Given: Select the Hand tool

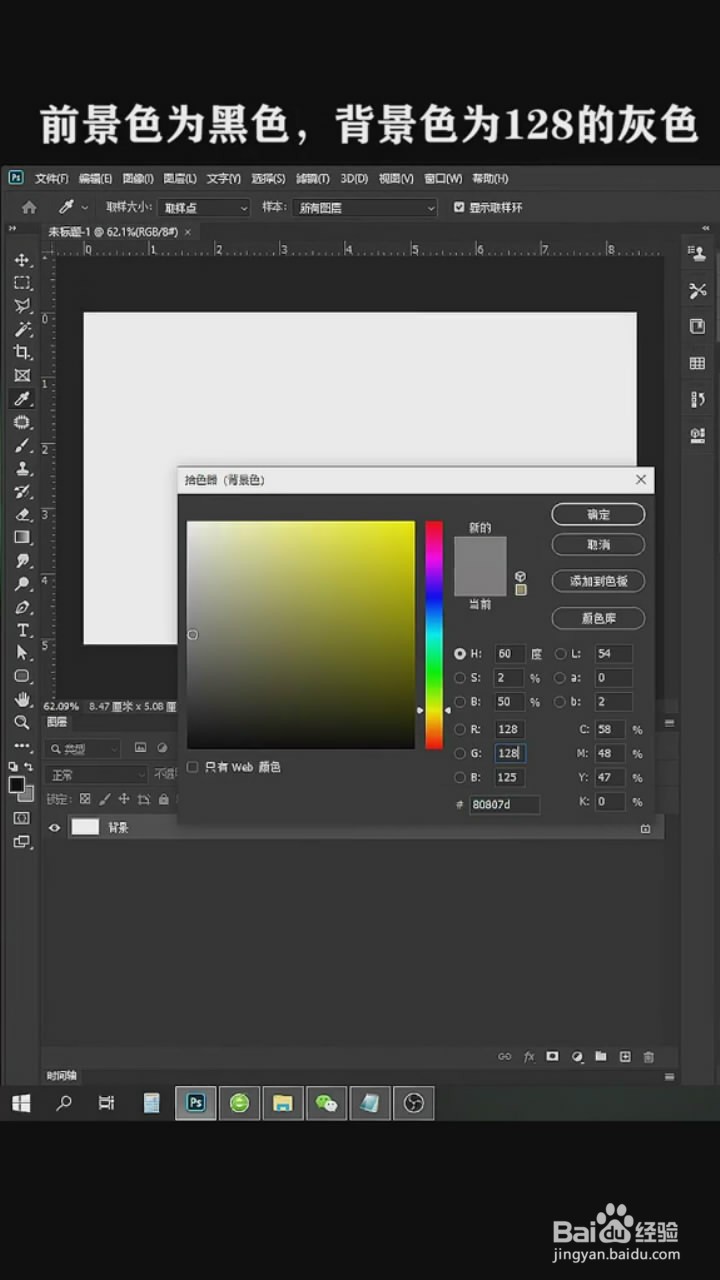Looking at the screenshot, I should pos(22,699).
